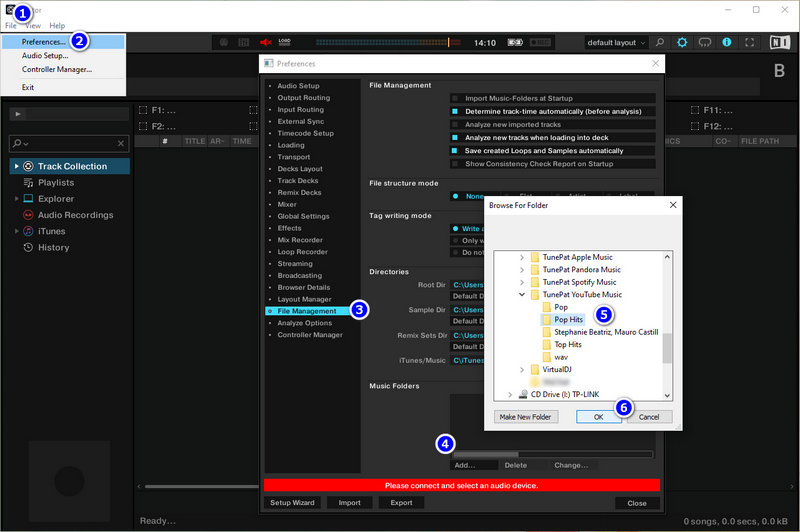The image size is (800, 532).
Task: Click Browse For Folder vertical scrollbar thumb
Action: tap(667, 348)
